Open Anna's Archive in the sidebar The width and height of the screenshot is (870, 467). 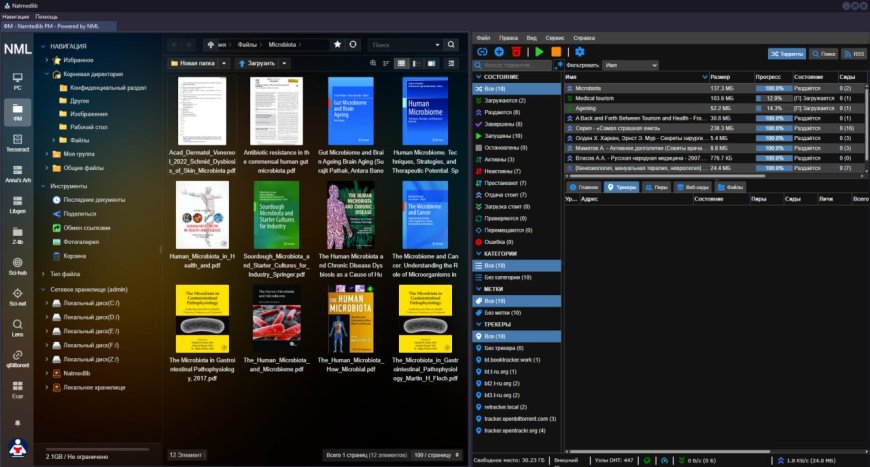point(18,174)
